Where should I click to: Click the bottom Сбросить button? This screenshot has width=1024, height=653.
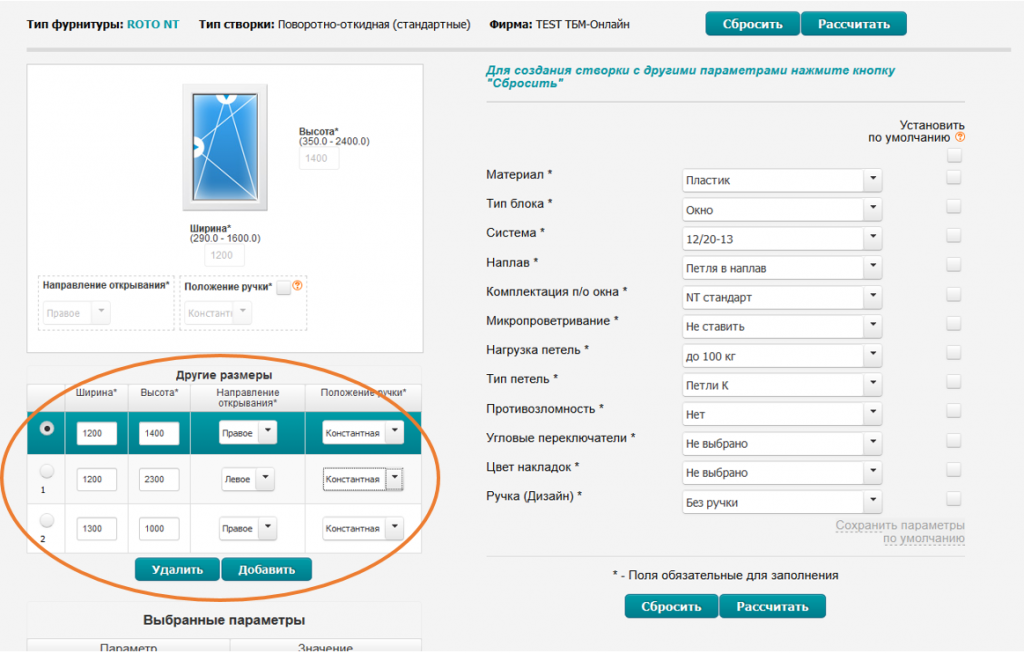[x=671, y=606]
